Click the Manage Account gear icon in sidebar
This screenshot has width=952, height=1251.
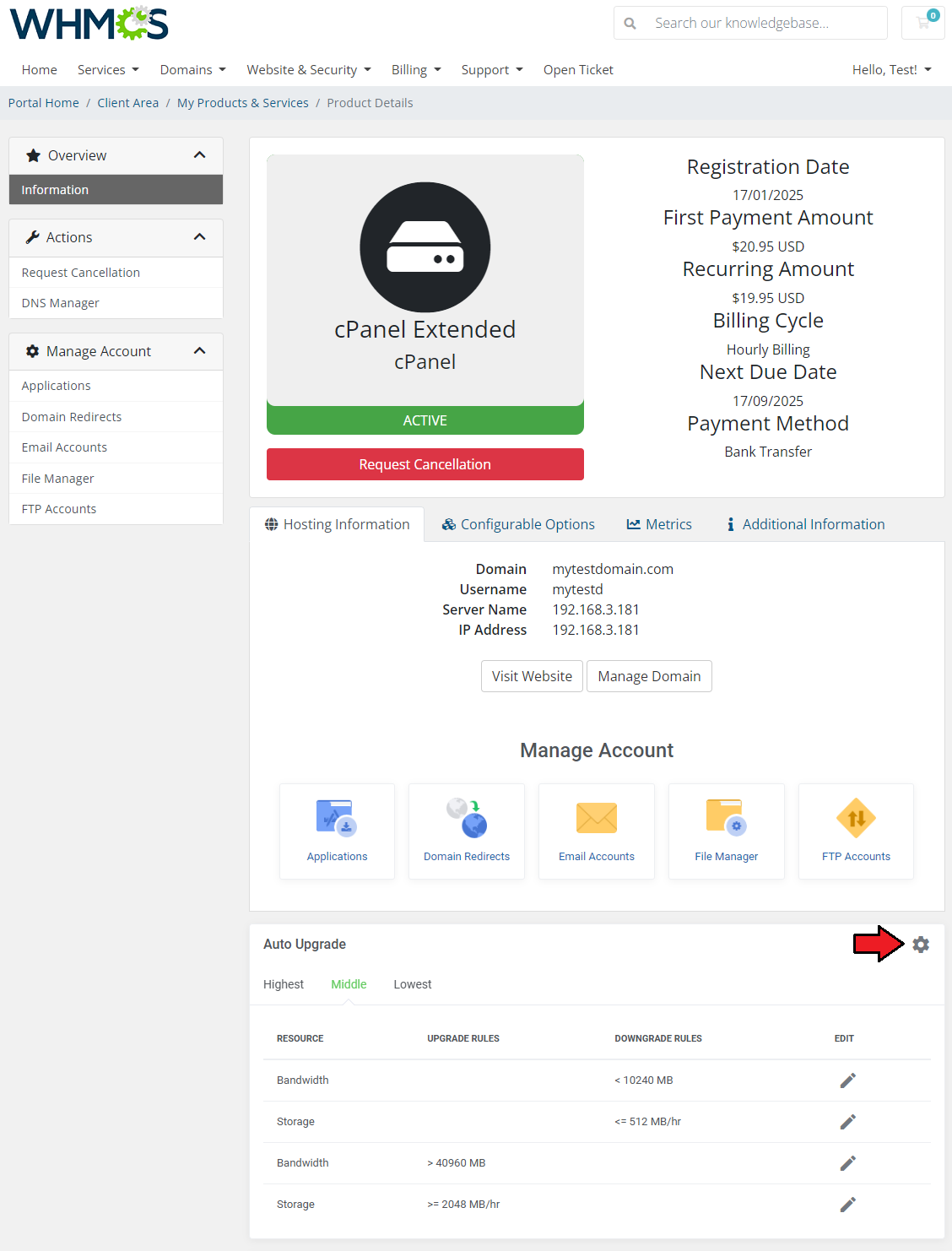pyautogui.click(x=33, y=351)
